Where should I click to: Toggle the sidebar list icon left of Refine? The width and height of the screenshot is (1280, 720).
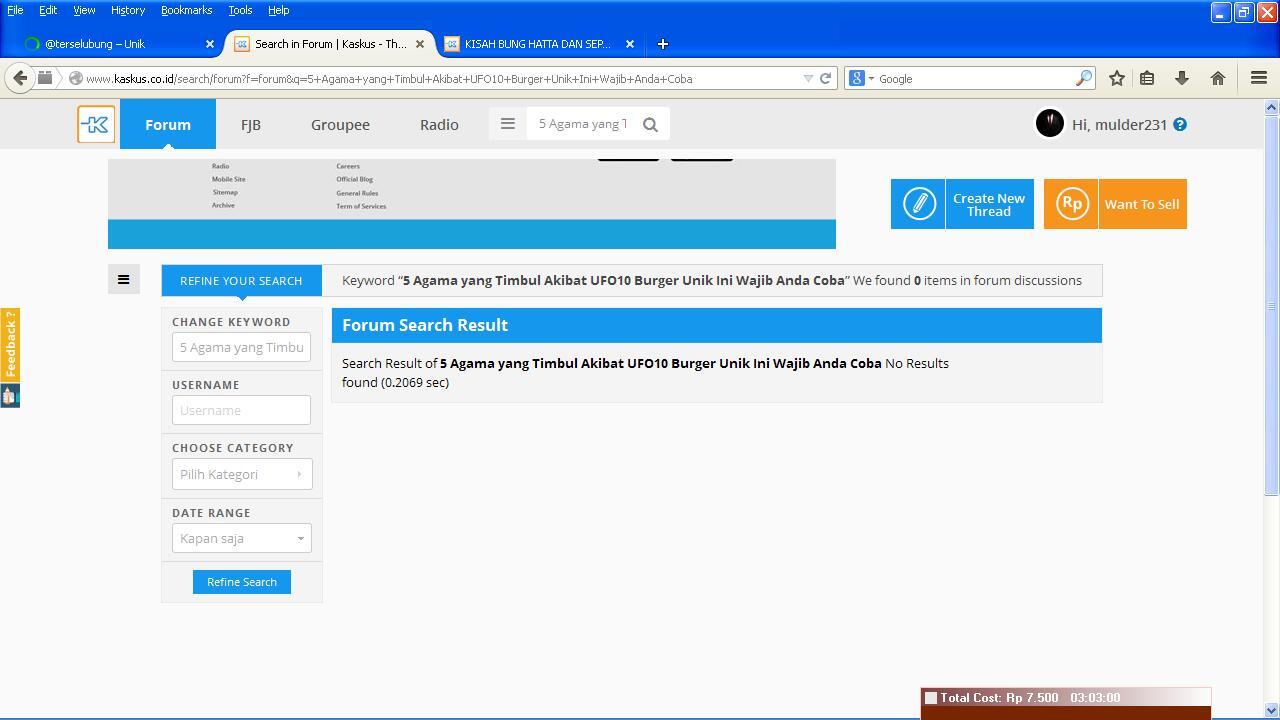point(124,280)
